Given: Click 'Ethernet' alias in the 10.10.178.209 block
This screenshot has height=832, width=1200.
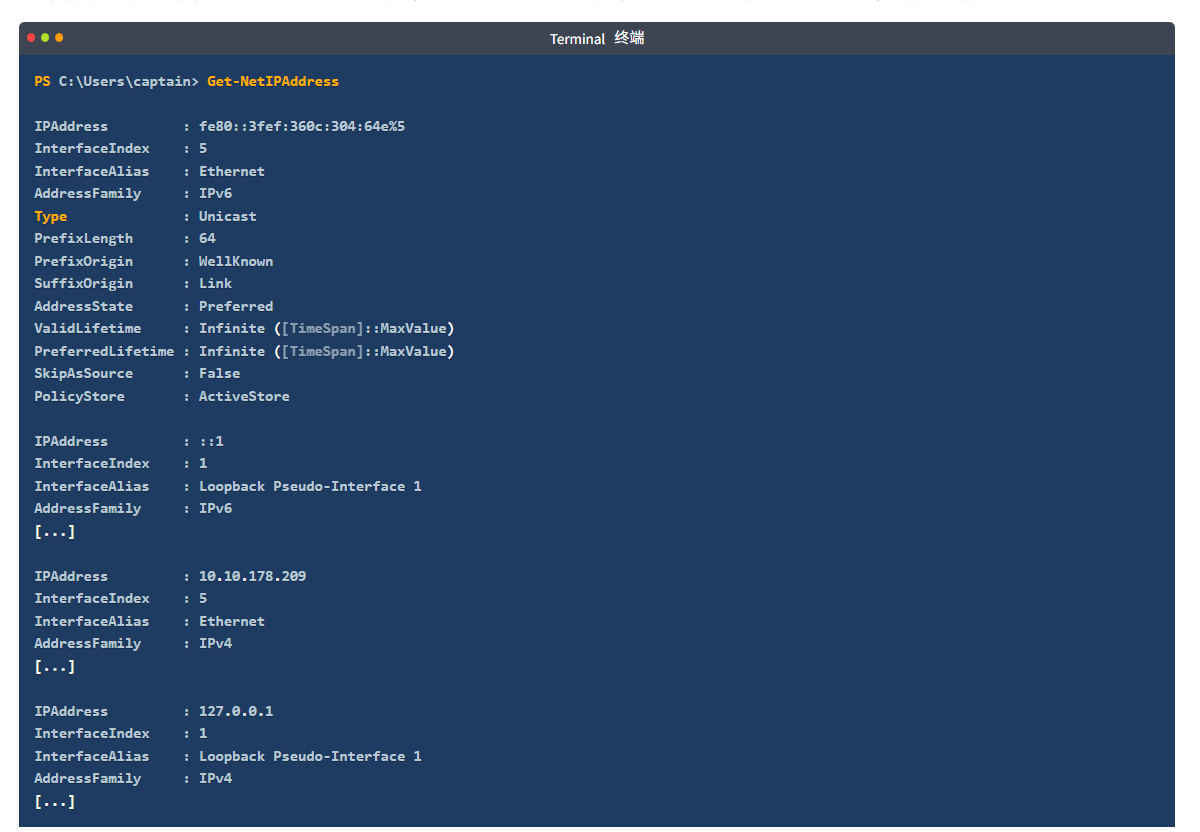Looking at the screenshot, I should click(232, 621).
